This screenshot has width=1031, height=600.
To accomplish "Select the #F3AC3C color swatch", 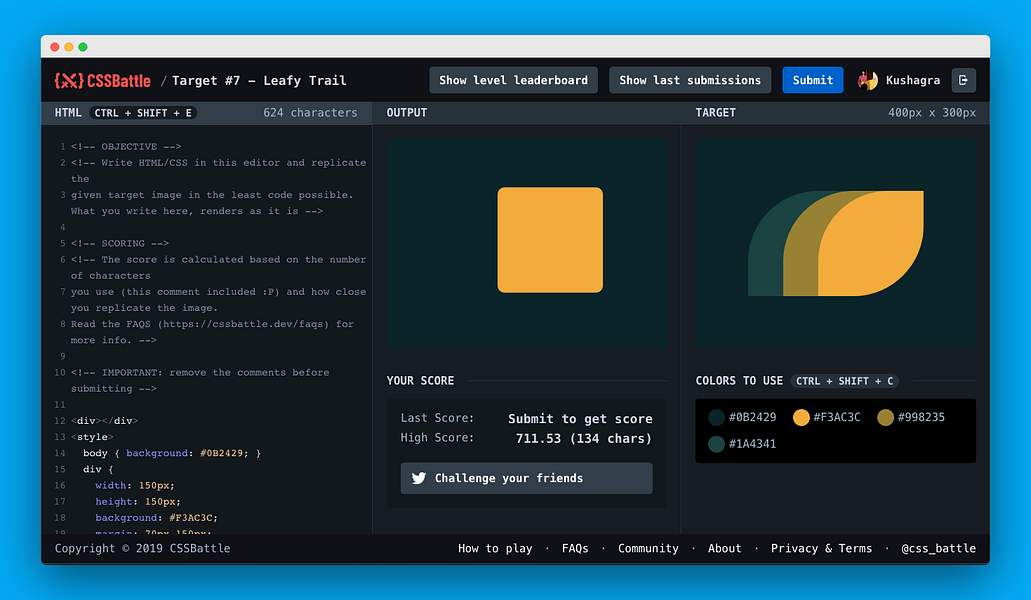I will [801, 417].
